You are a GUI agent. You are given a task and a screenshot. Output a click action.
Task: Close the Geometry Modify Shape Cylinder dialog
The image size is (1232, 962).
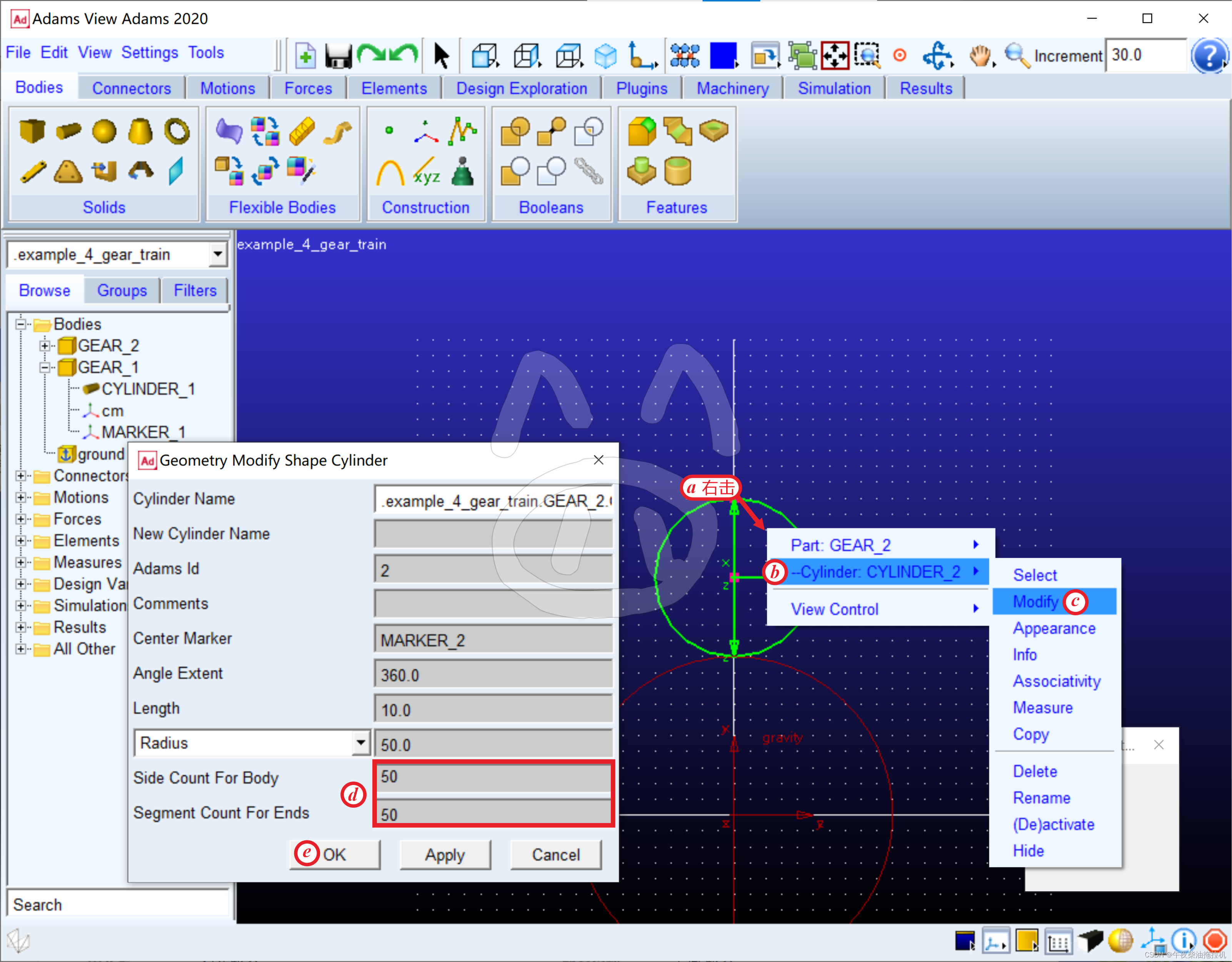pyautogui.click(x=598, y=460)
